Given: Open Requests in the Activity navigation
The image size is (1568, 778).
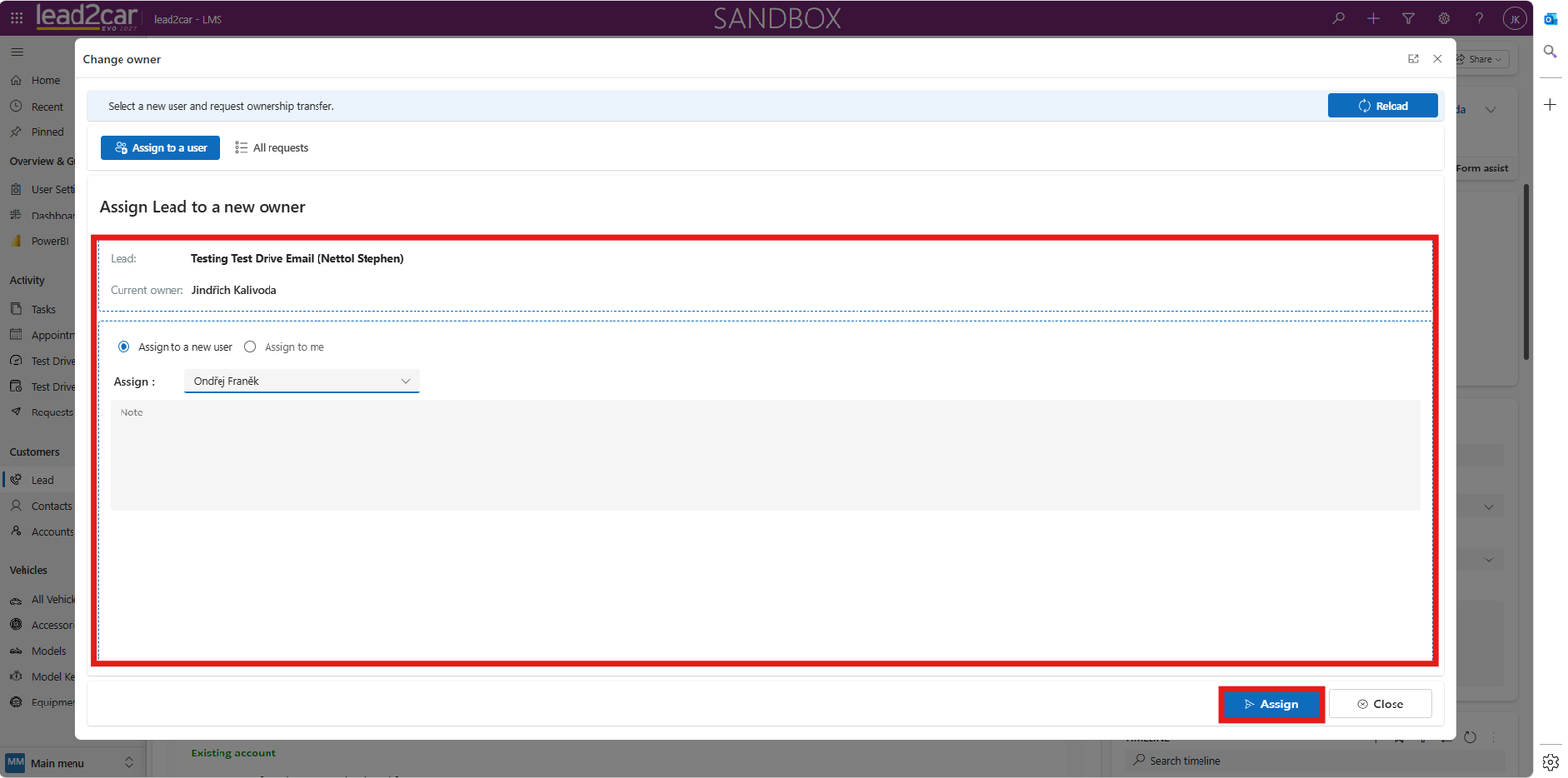Looking at the screenshot, I should point(52,413).
